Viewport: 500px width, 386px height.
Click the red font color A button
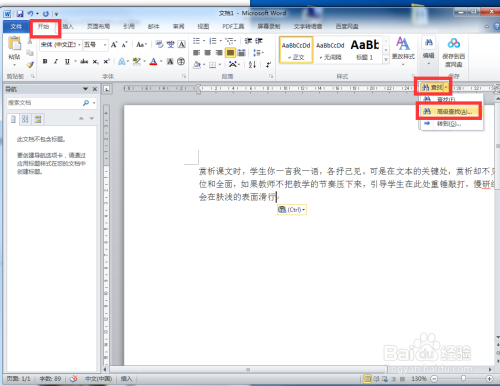point(153,62)
